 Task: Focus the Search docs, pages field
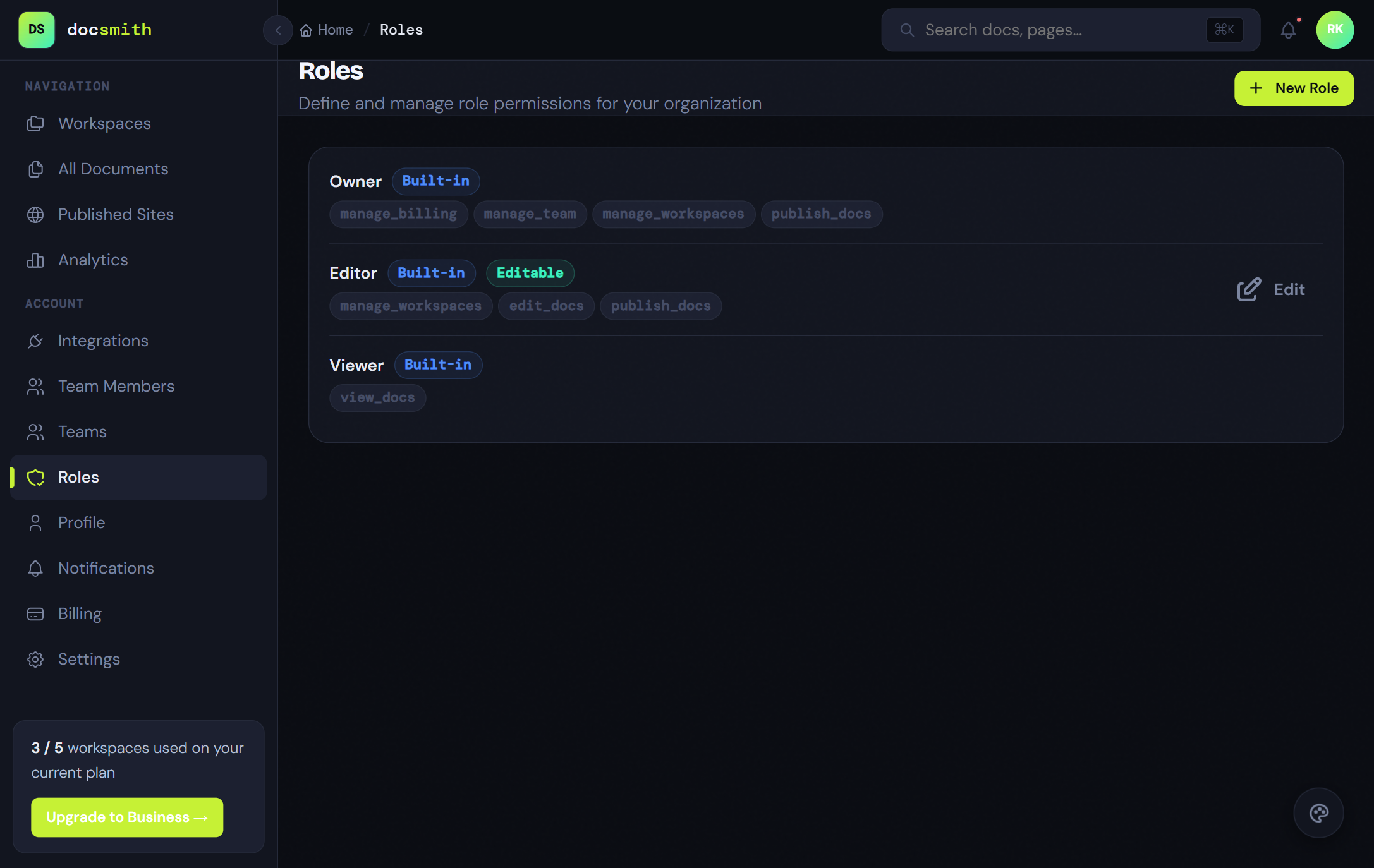click(1062, 30)
